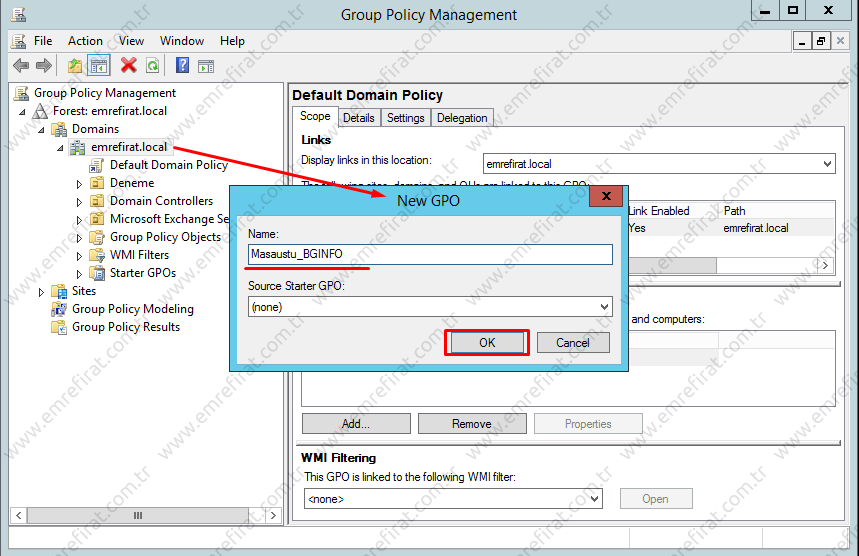Click the Up one level folder icon

(x=75, y=66)
